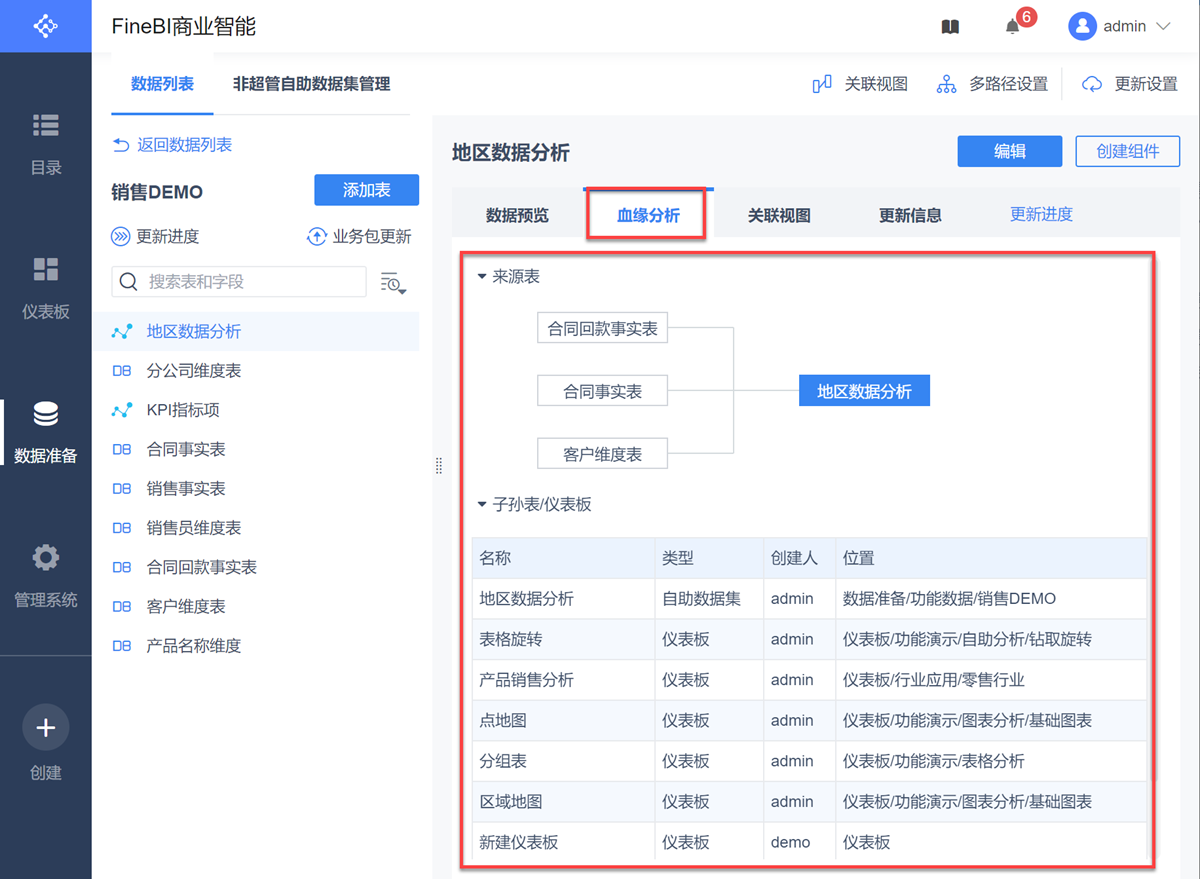1200x879 pixels.
Task: Click the admin user avatar icon
Action: point(1082,27)
